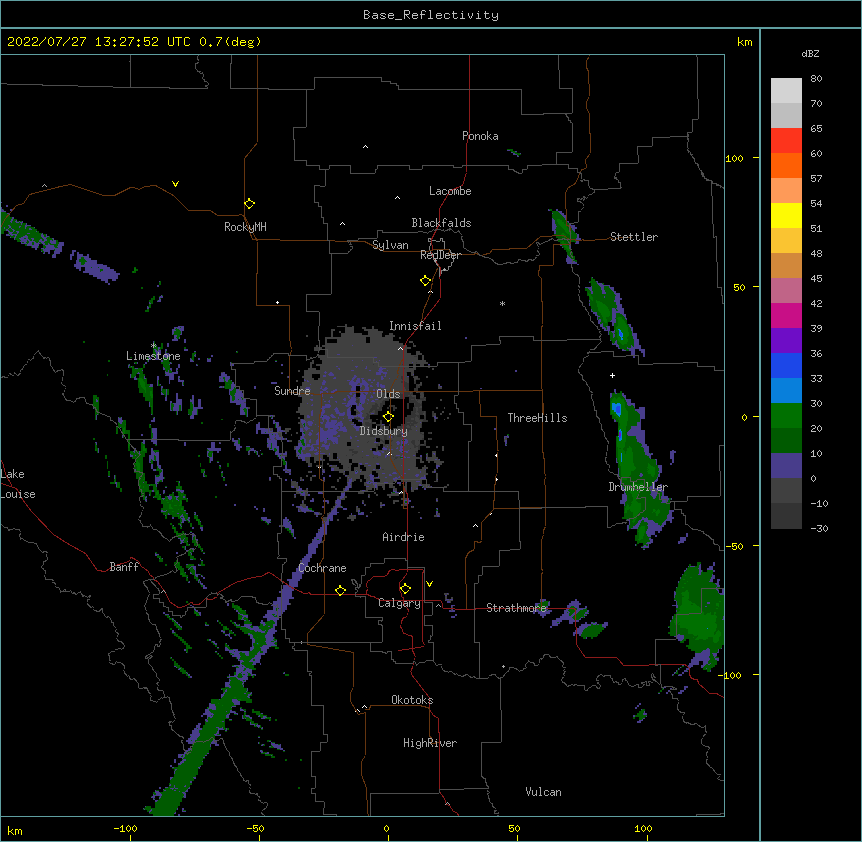Screen dimensions: 862x842
Task: Click the Lake Louise label
Action: coord(18,484)
